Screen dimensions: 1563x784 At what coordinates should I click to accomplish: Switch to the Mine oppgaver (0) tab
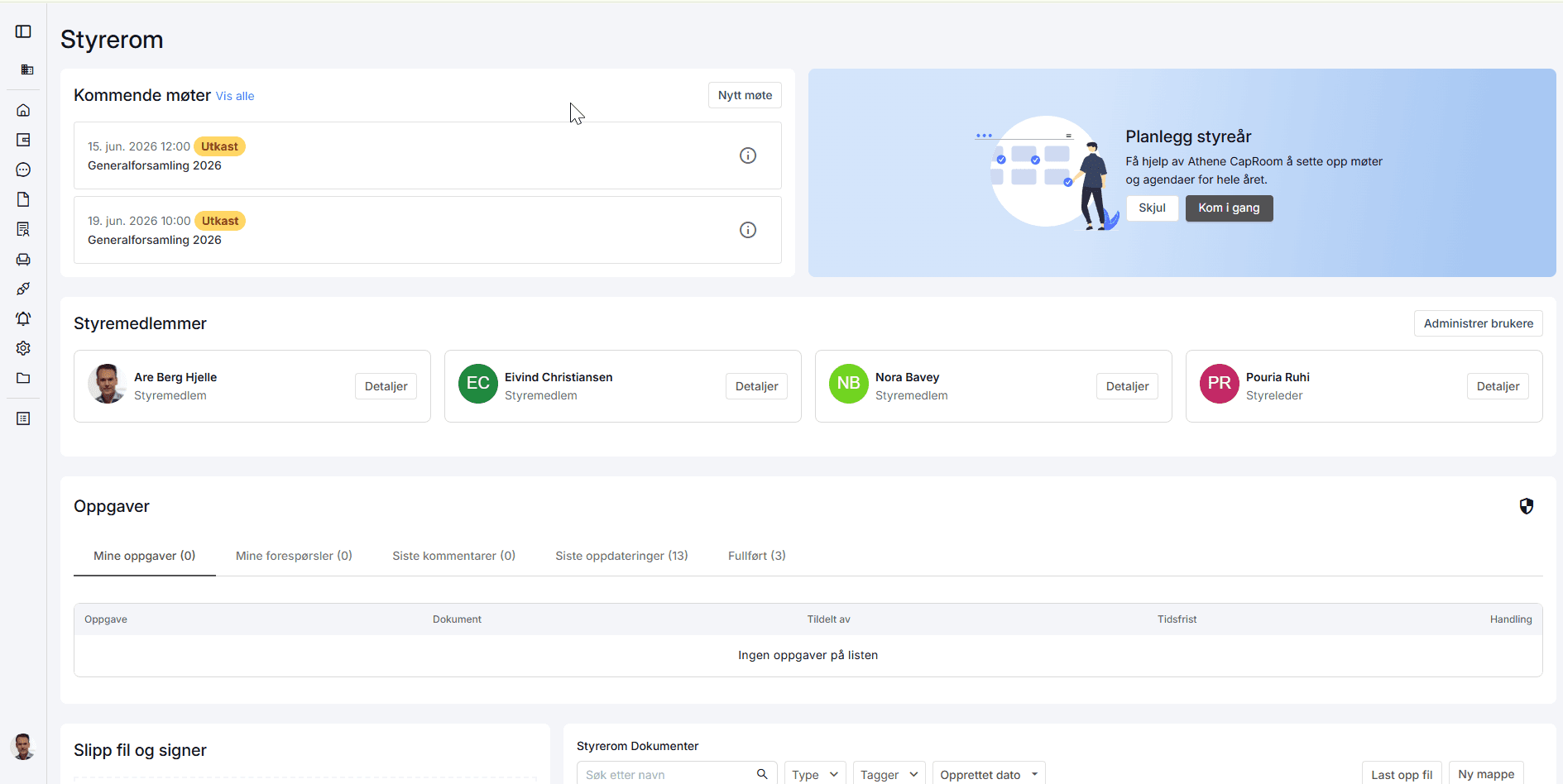(x=145, y=556)
